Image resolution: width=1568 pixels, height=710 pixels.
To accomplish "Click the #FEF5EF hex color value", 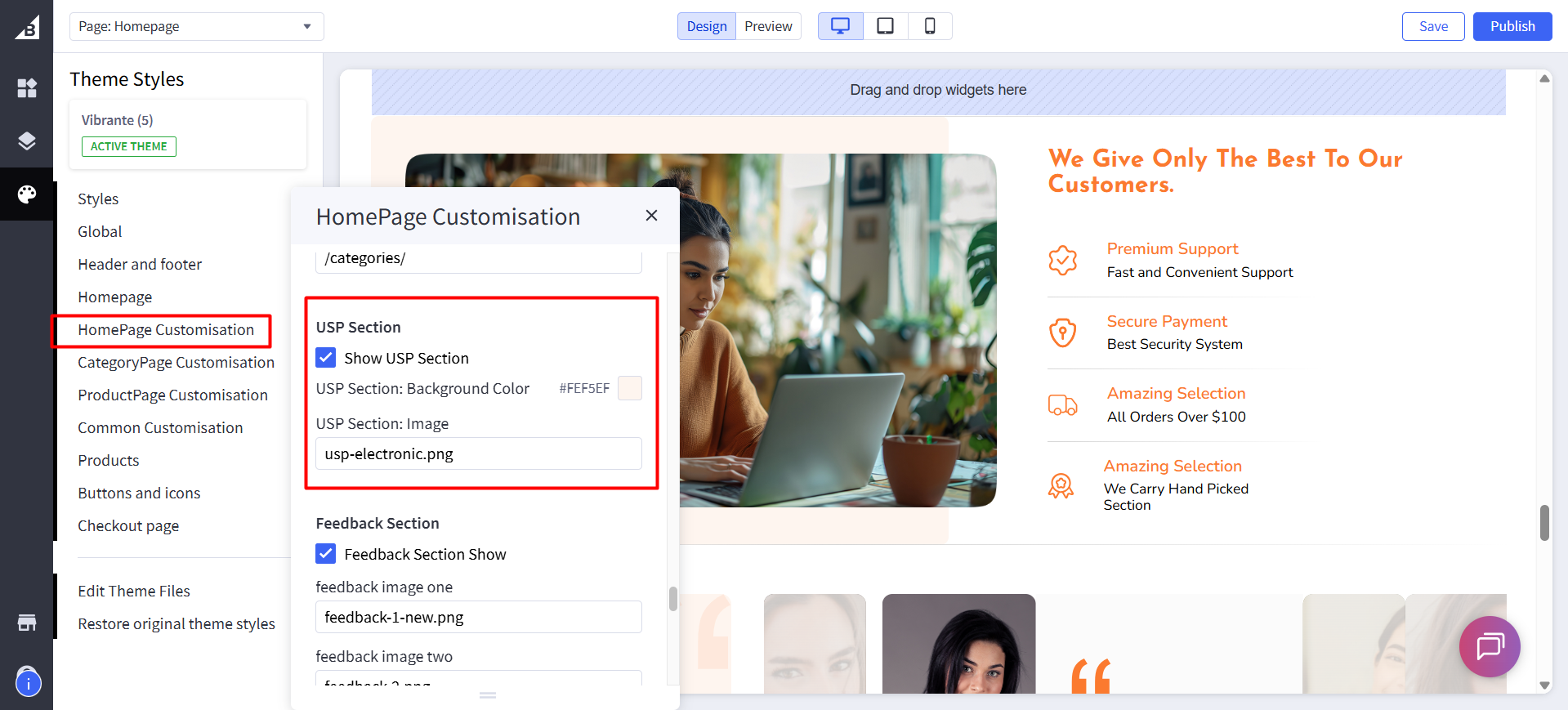I will coord(584,388).
